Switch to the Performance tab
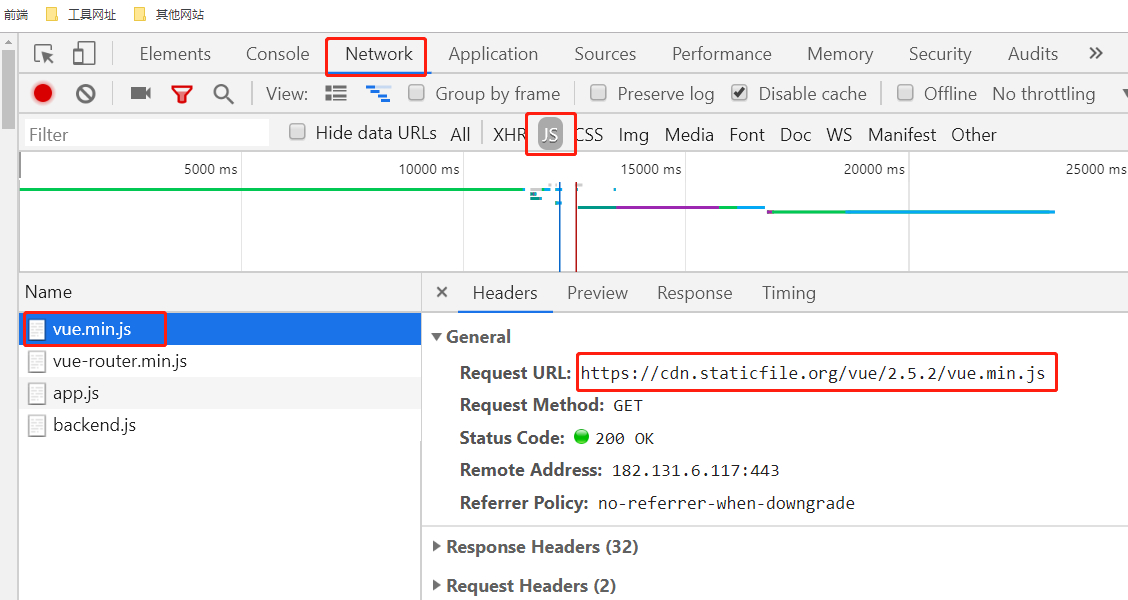 pyautogui.click(x=722, y=54)
